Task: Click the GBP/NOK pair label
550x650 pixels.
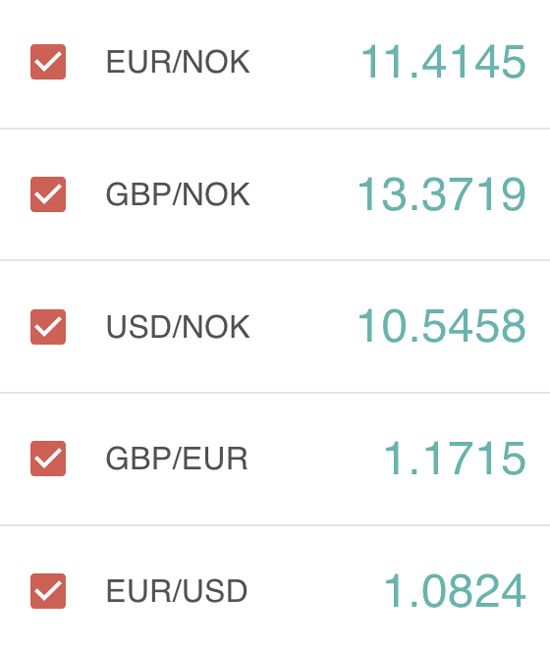Action: (x=178, y=194)
